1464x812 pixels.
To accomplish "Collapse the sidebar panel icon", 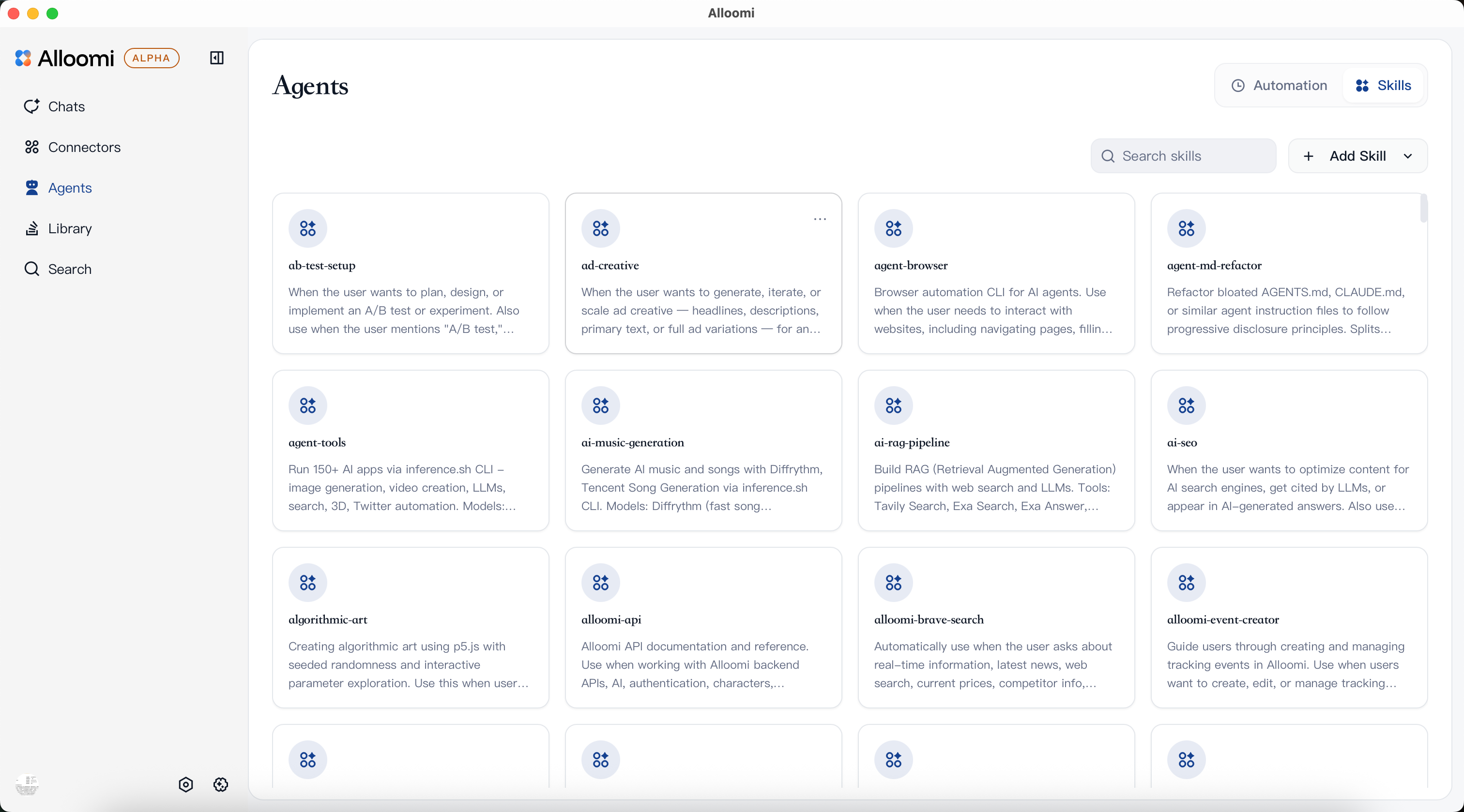I will 216,58.
